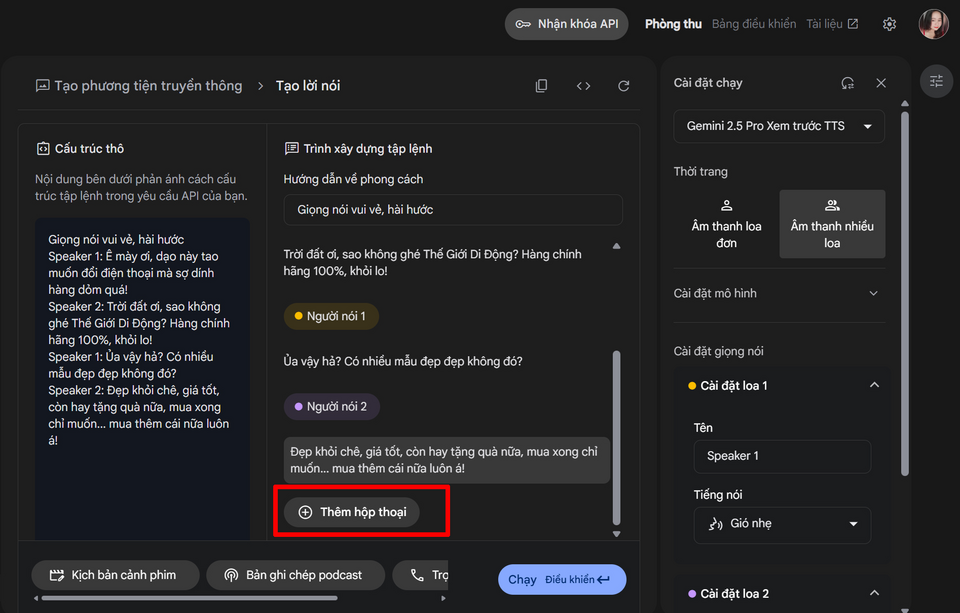This screenshot has height=613, width=960.
Task: Open the get code brackets icon
Action: click(x=583, y=86)
